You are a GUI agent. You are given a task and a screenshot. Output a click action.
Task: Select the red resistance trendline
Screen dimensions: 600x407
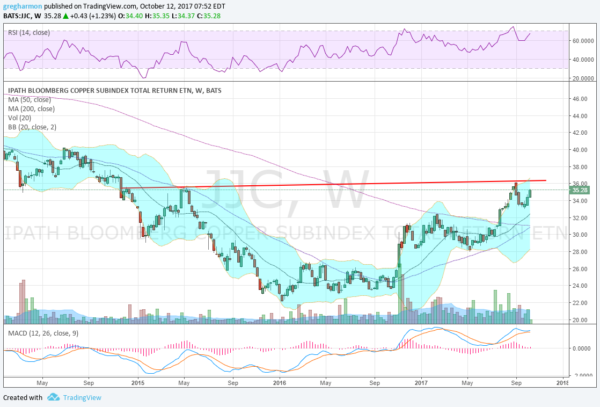[x=333, y=184]
